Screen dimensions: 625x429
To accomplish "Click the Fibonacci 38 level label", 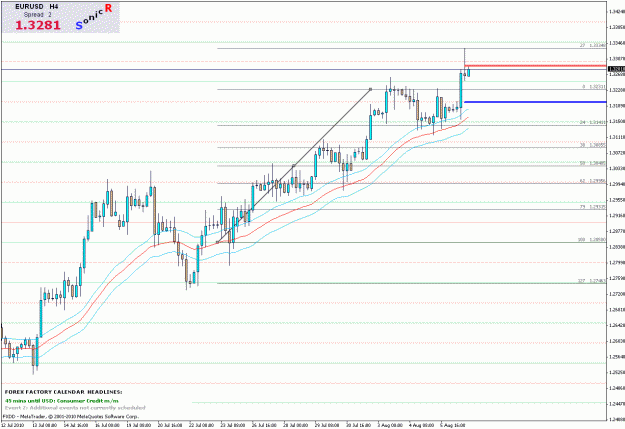I will click(593, 145).
